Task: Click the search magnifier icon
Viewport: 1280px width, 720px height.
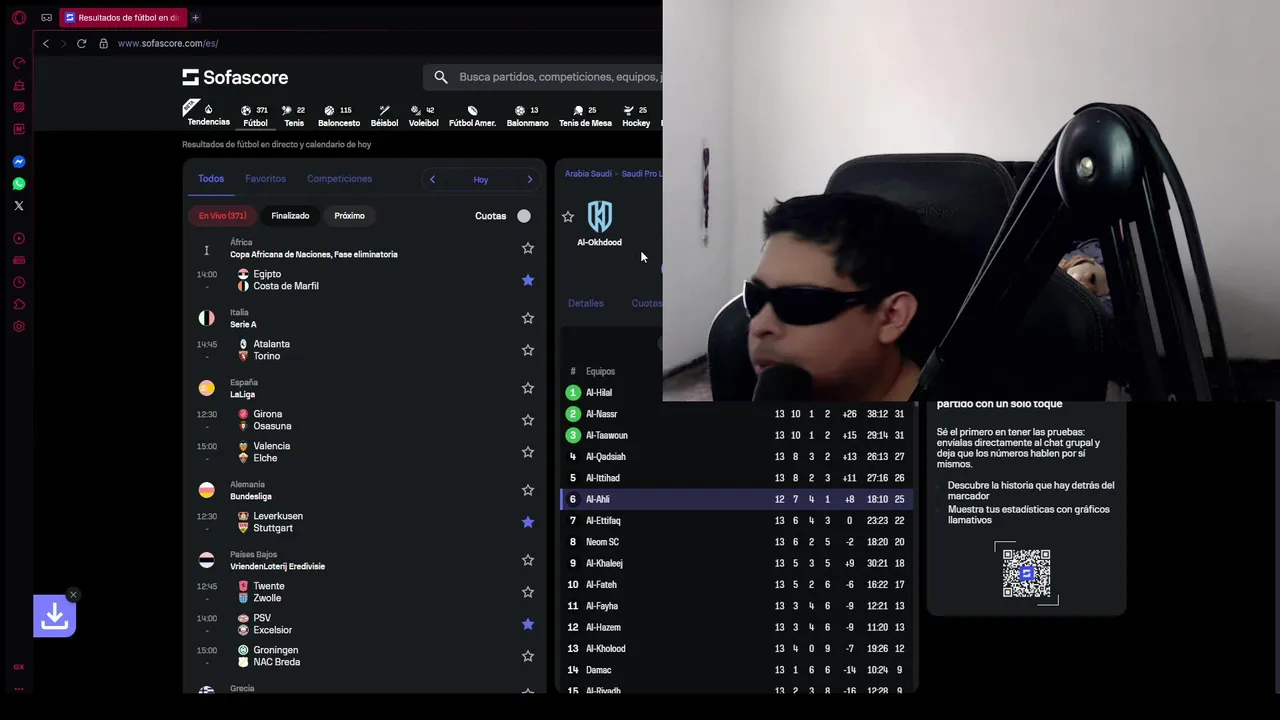Action: tap(441, 77)
